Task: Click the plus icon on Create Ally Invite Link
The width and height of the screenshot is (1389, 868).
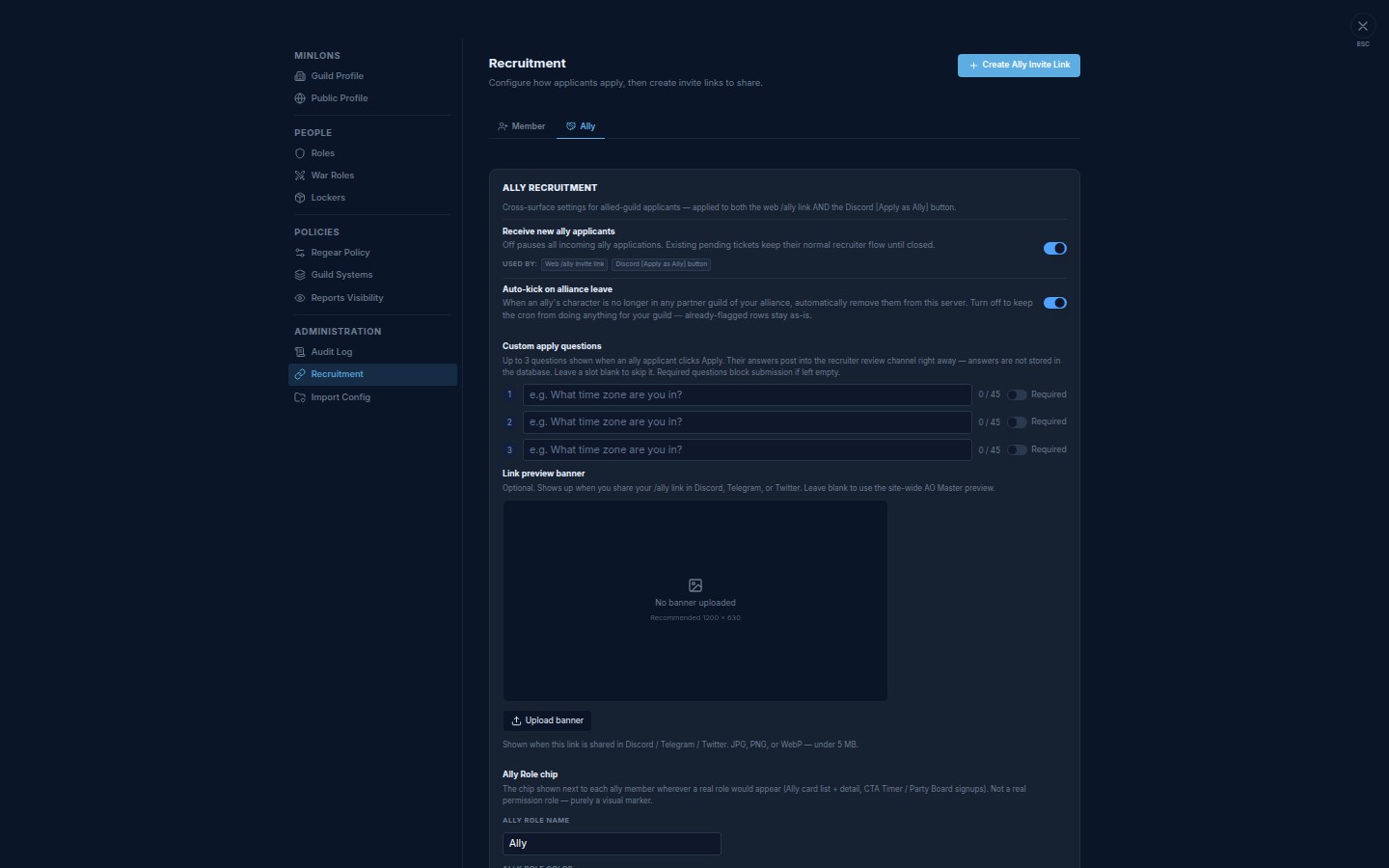Action: pos(973,66)
